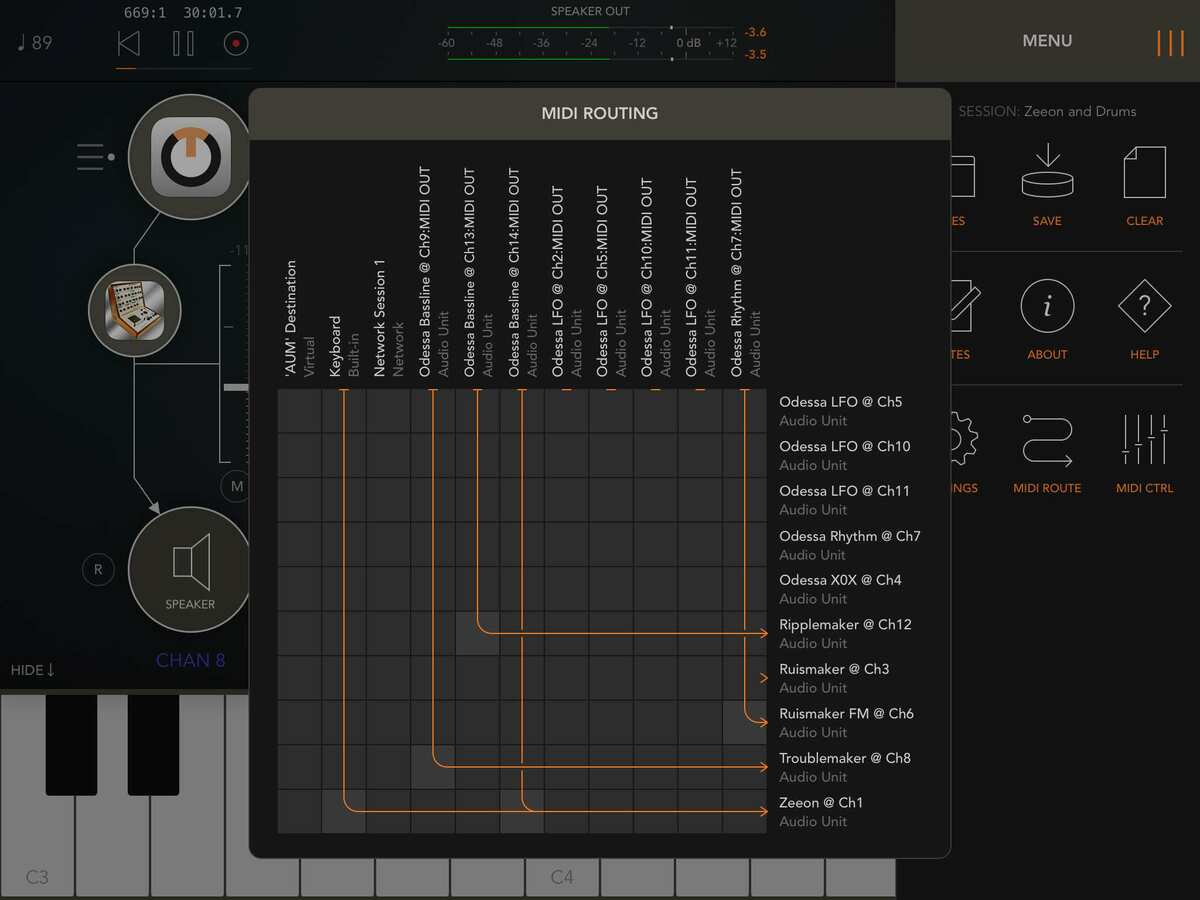Screen dimensions: 1200x900
Task: Select the Keyboard Built-in source column header
Action: tap(344, 346)
